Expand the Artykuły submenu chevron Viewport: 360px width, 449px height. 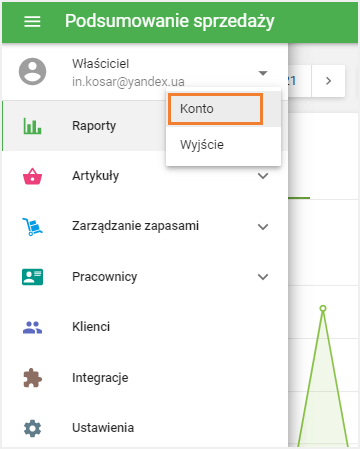point(263,176)
